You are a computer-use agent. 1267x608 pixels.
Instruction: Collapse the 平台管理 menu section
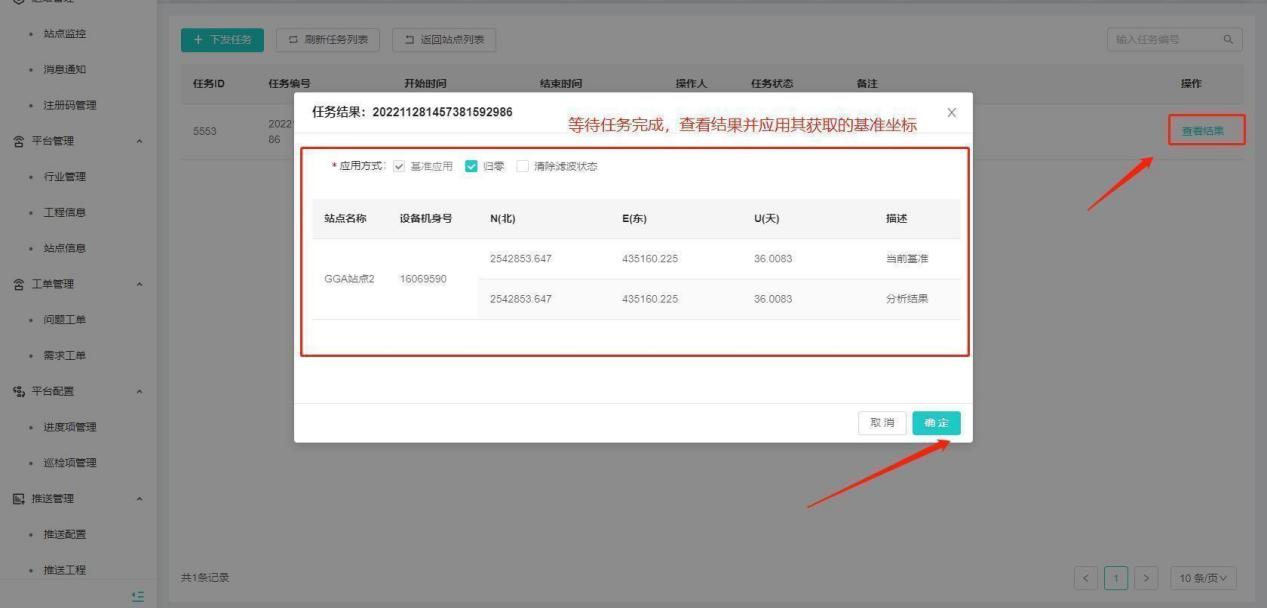[139, 141]
